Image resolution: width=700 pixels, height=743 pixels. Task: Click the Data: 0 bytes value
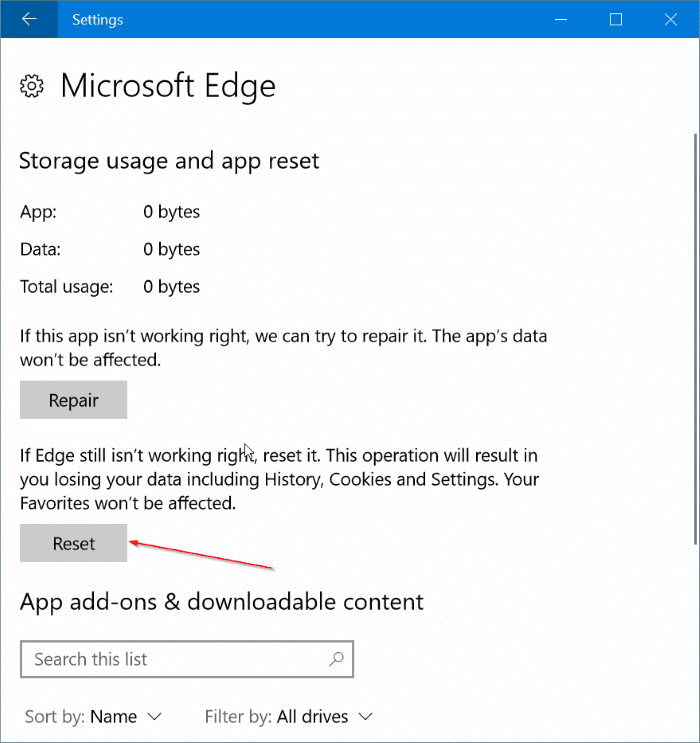tap(172, 249)
